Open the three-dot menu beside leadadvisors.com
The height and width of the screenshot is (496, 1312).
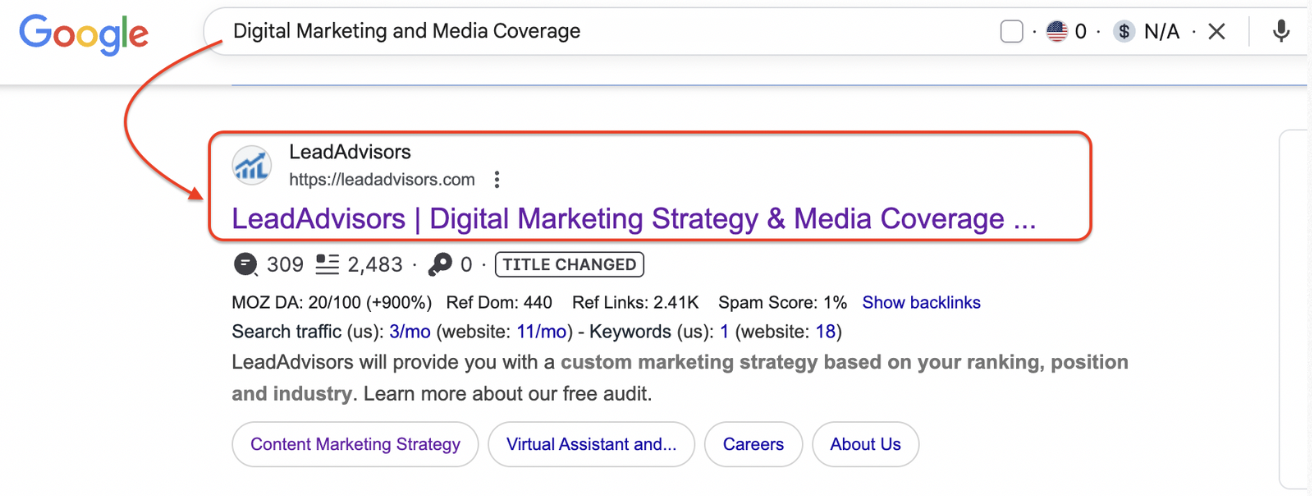tap(497, 180)
